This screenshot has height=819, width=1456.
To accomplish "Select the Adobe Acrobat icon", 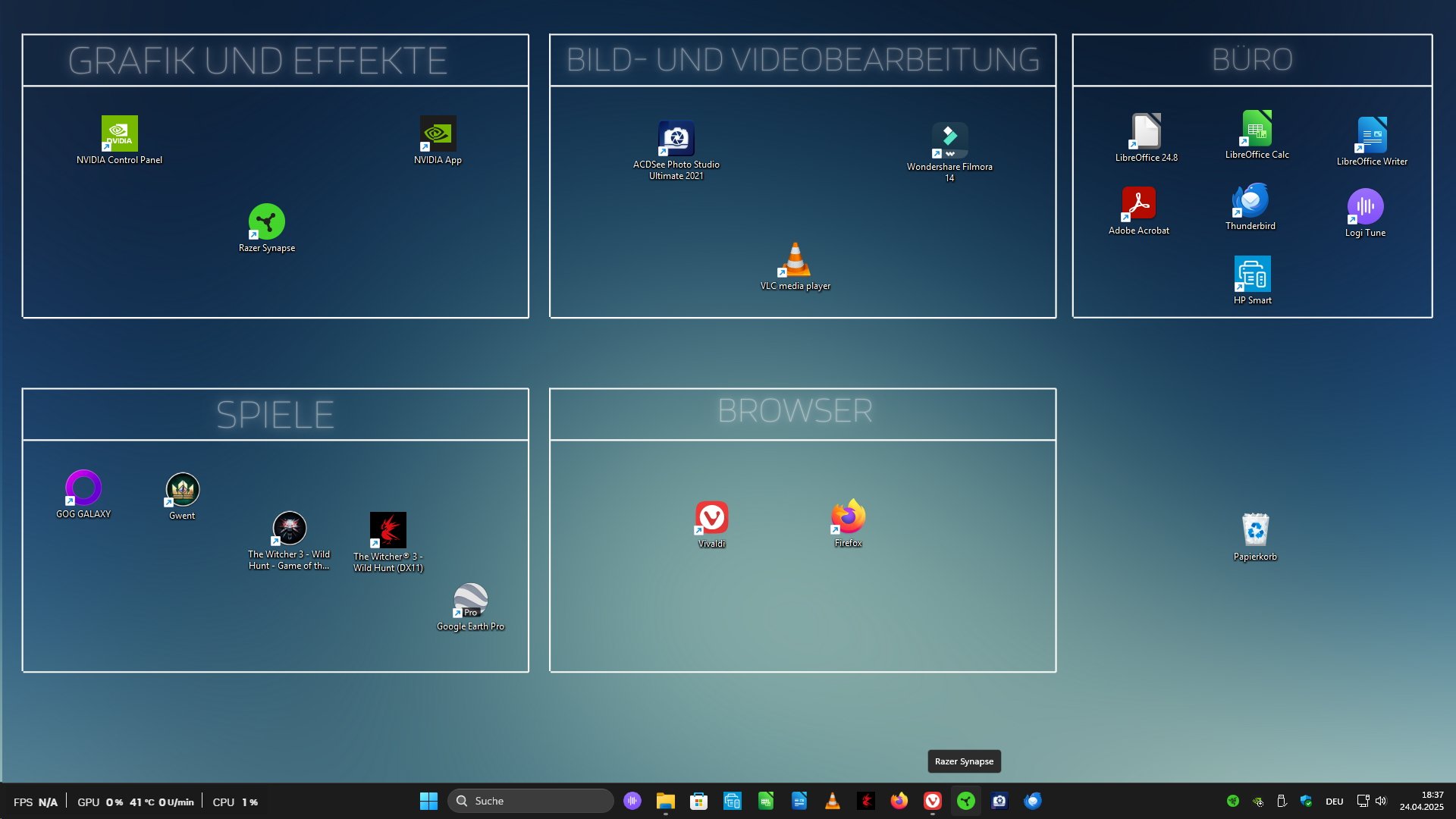I will tap(1138, 204).
